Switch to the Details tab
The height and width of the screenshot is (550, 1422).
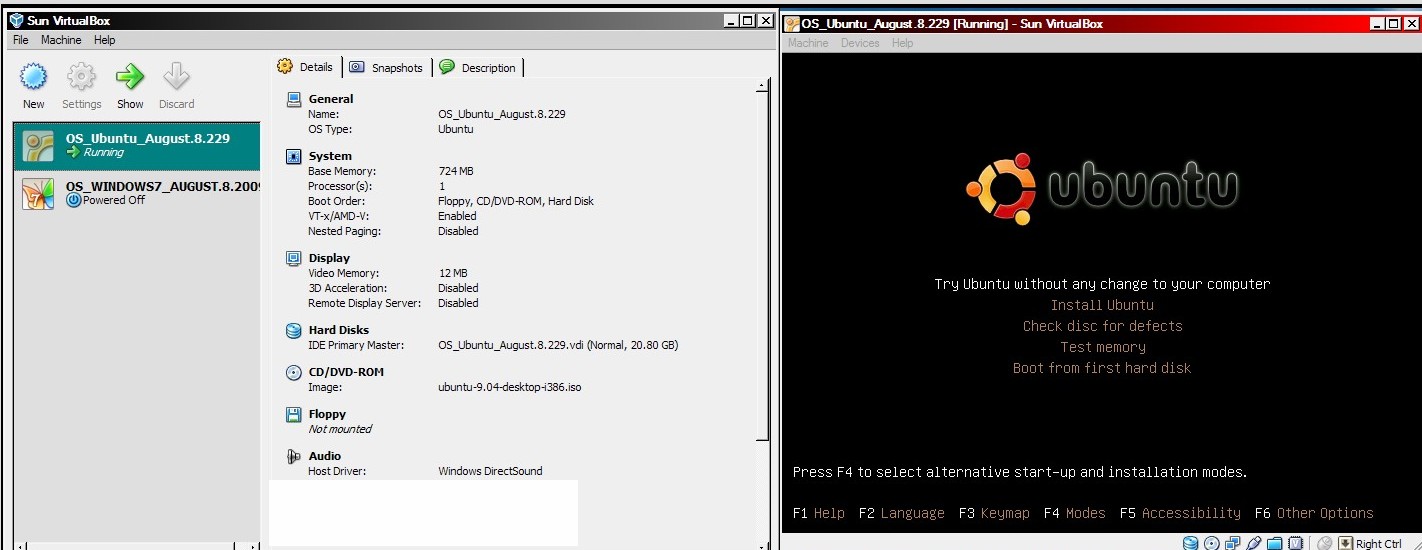click(306, 67)
